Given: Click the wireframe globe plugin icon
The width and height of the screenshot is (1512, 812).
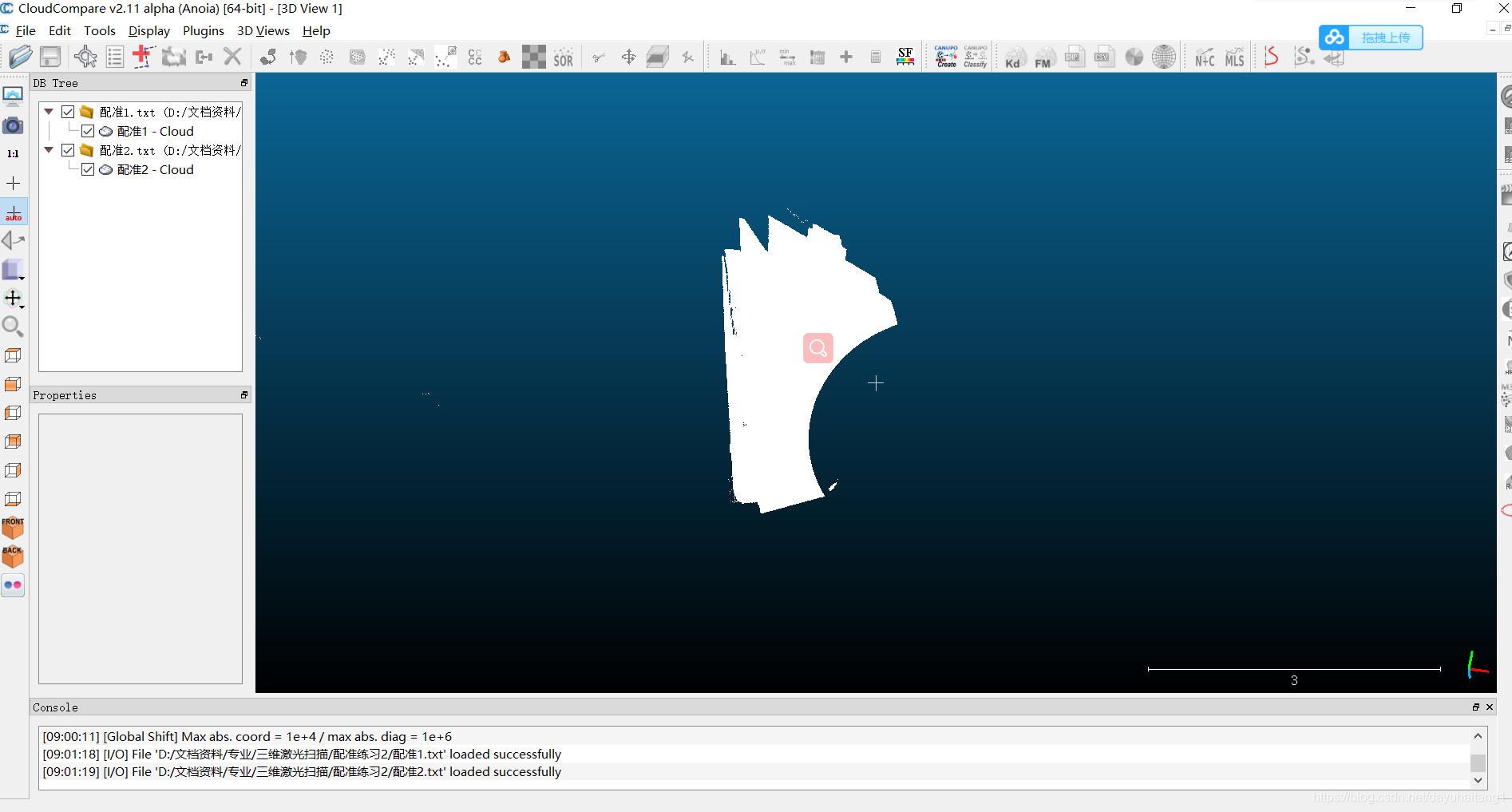Looking at the screenshot, I should tap(1164, 57).
